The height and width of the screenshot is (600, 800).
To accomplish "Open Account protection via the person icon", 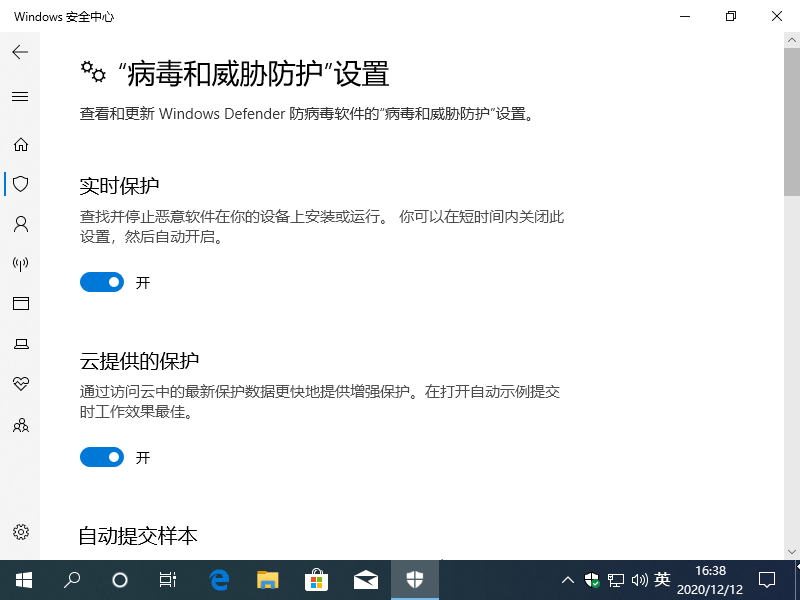I will point(21,224).
